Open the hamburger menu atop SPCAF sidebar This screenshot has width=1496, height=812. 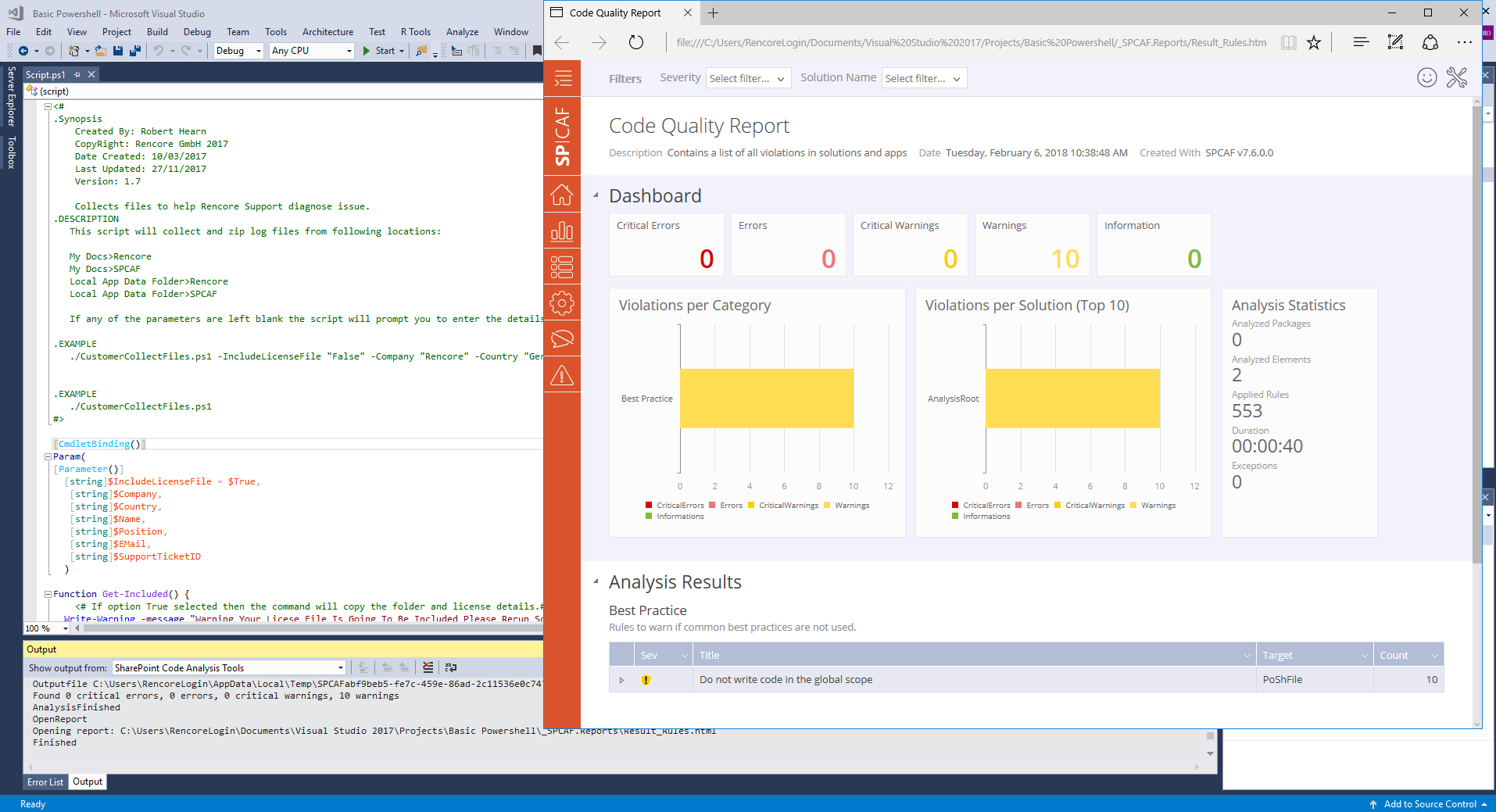pyautogui.click(x=562, y=78)
